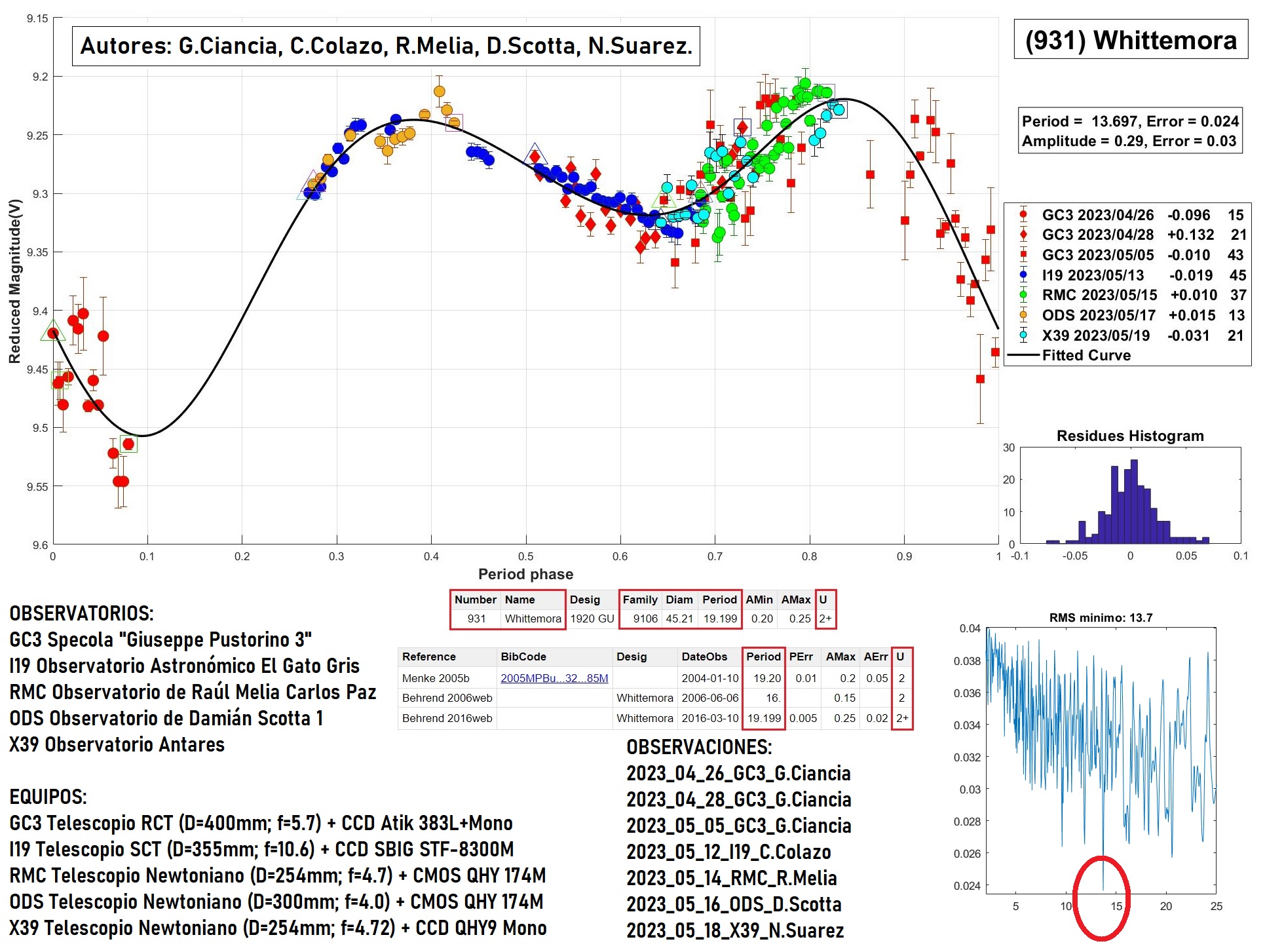Click the "Period phase" axis label

525,574
